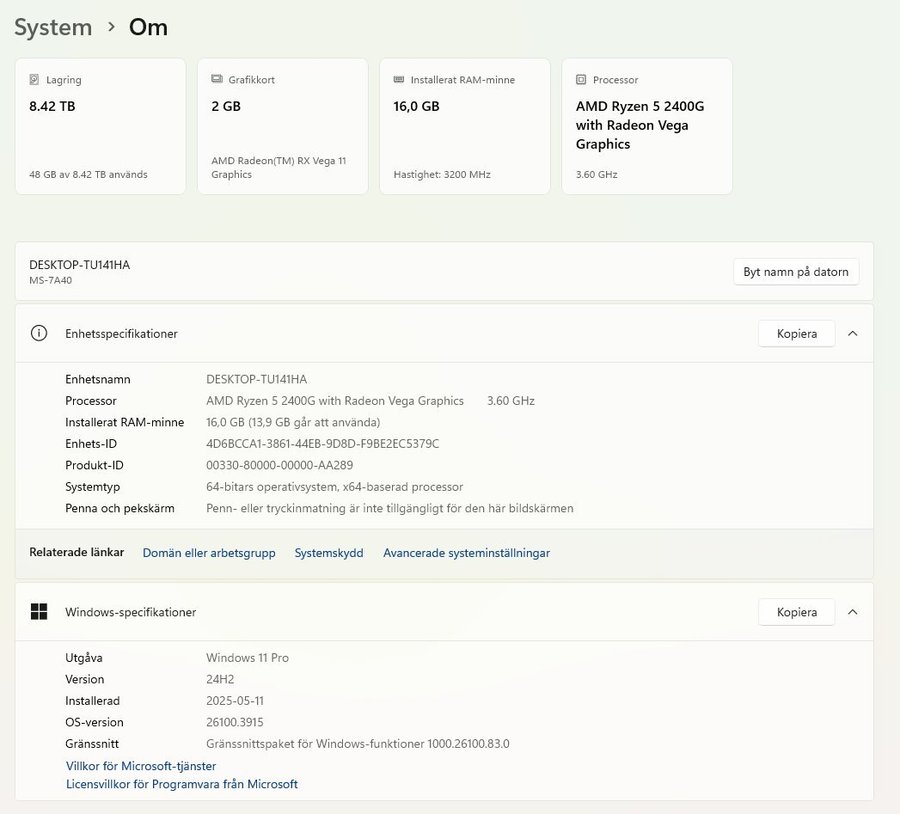Open Avancerade systeminställningar link

click(467, 553)
